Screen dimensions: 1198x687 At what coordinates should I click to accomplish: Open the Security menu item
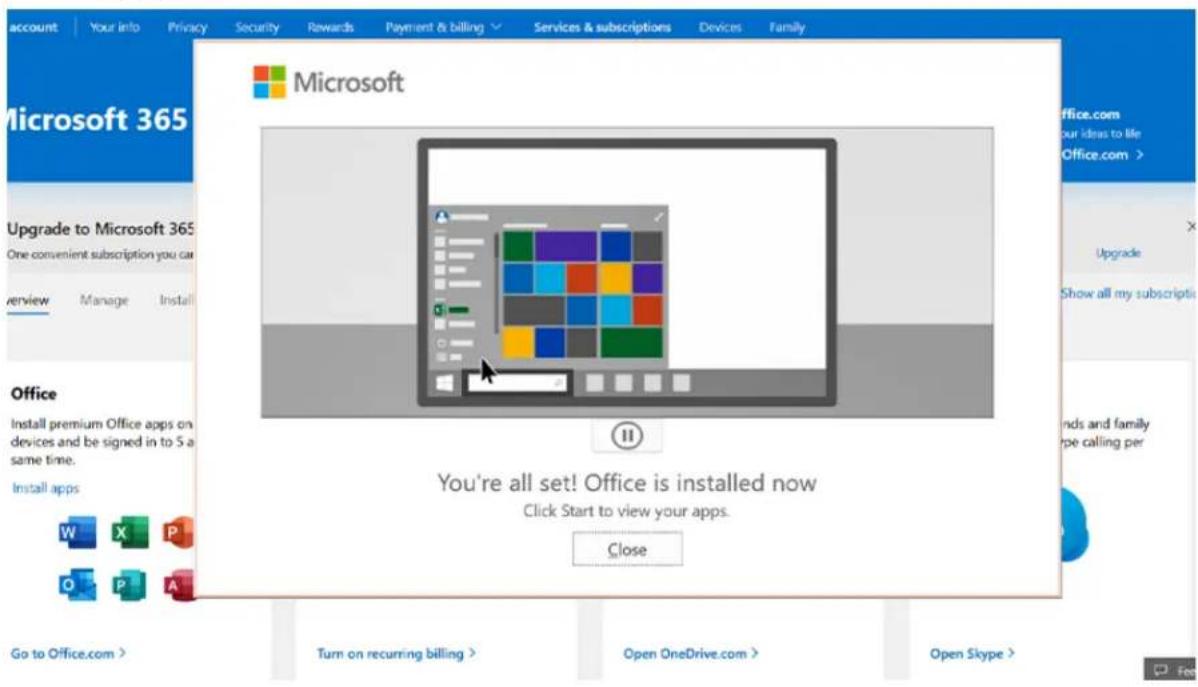point(257,27)
